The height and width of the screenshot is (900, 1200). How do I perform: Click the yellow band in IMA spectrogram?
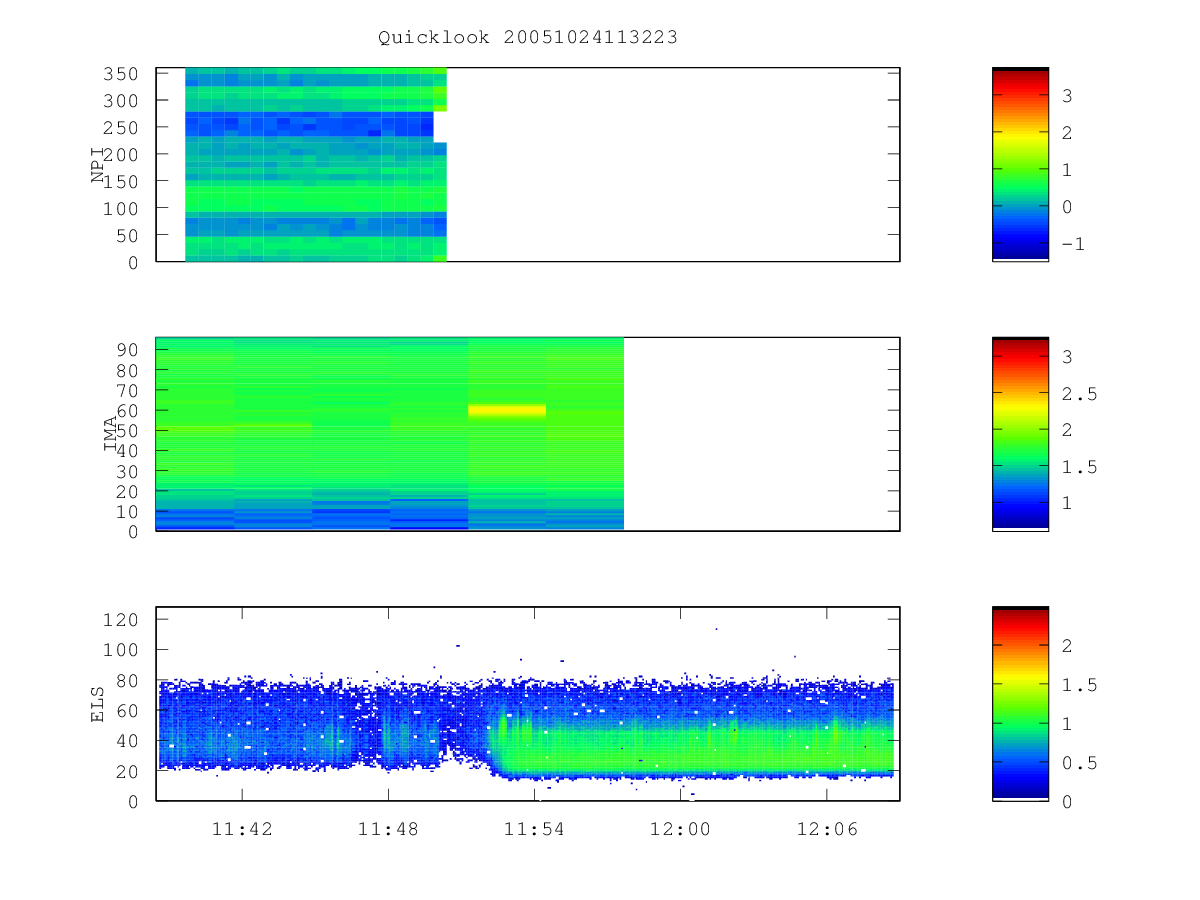click(507, 410)
